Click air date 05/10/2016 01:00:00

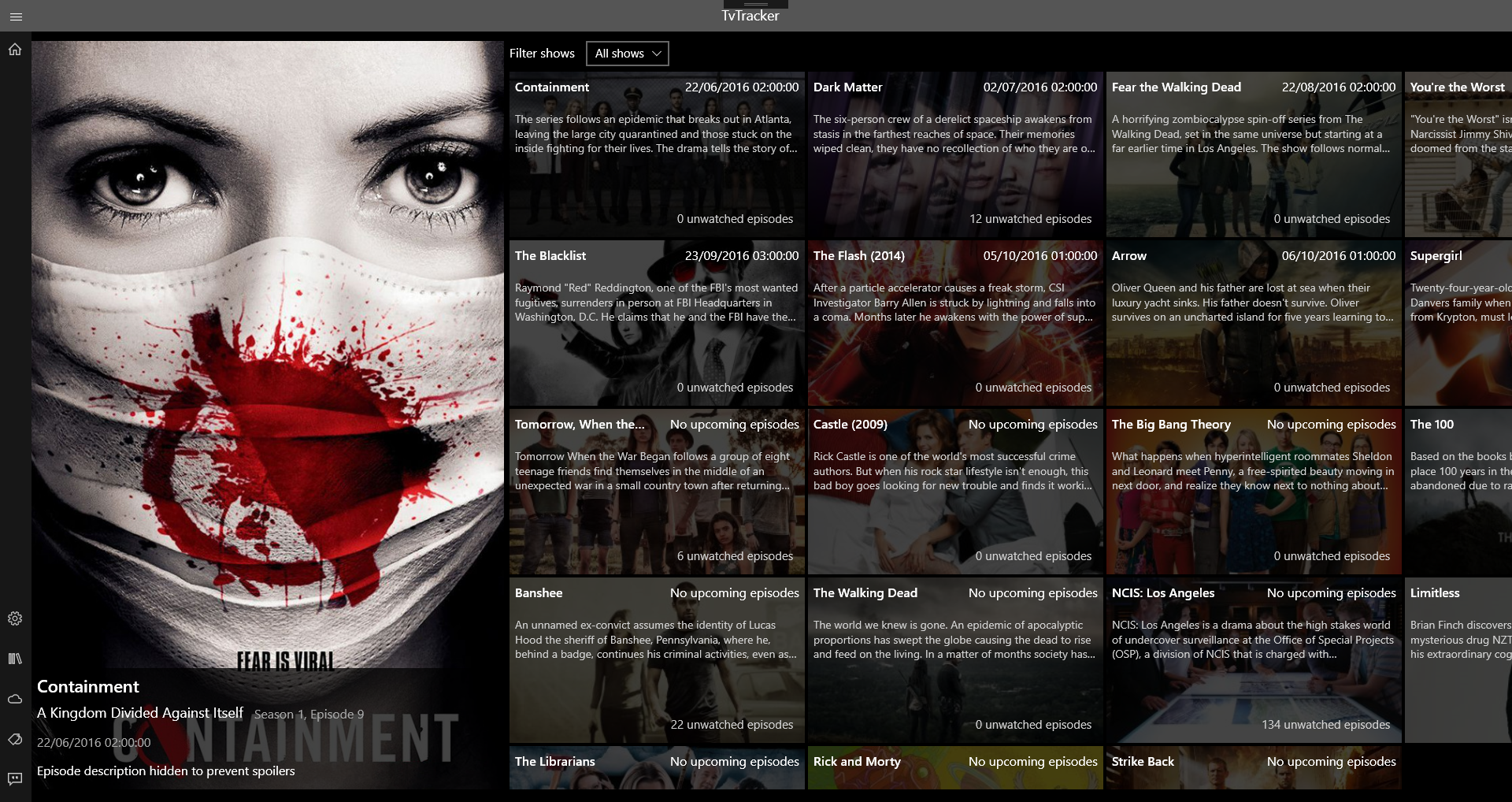[x=1040, y=256]
